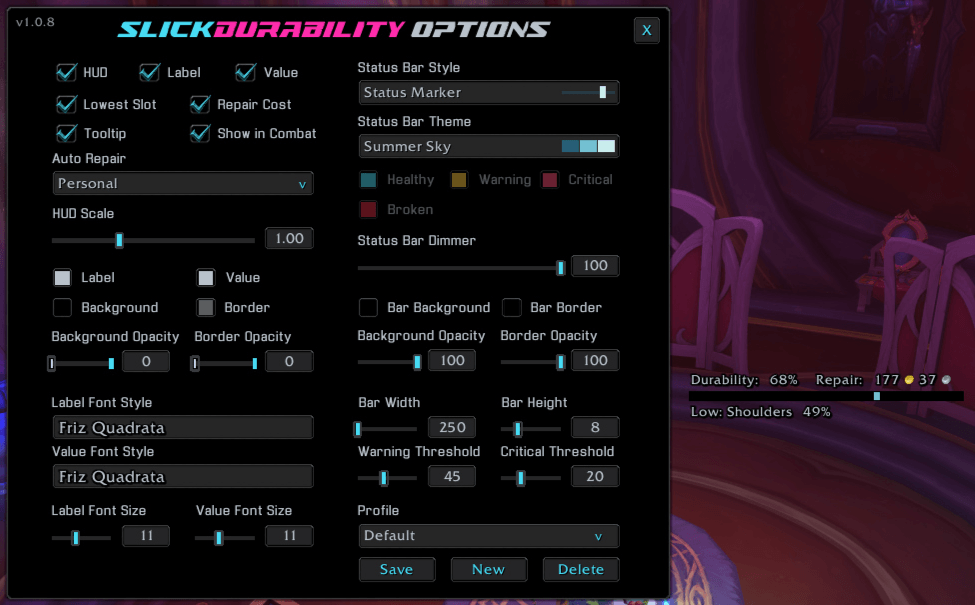Click the Status Bar Dimmer slider handle
This screenshot has height=605, width=975.
pos(560,267)
